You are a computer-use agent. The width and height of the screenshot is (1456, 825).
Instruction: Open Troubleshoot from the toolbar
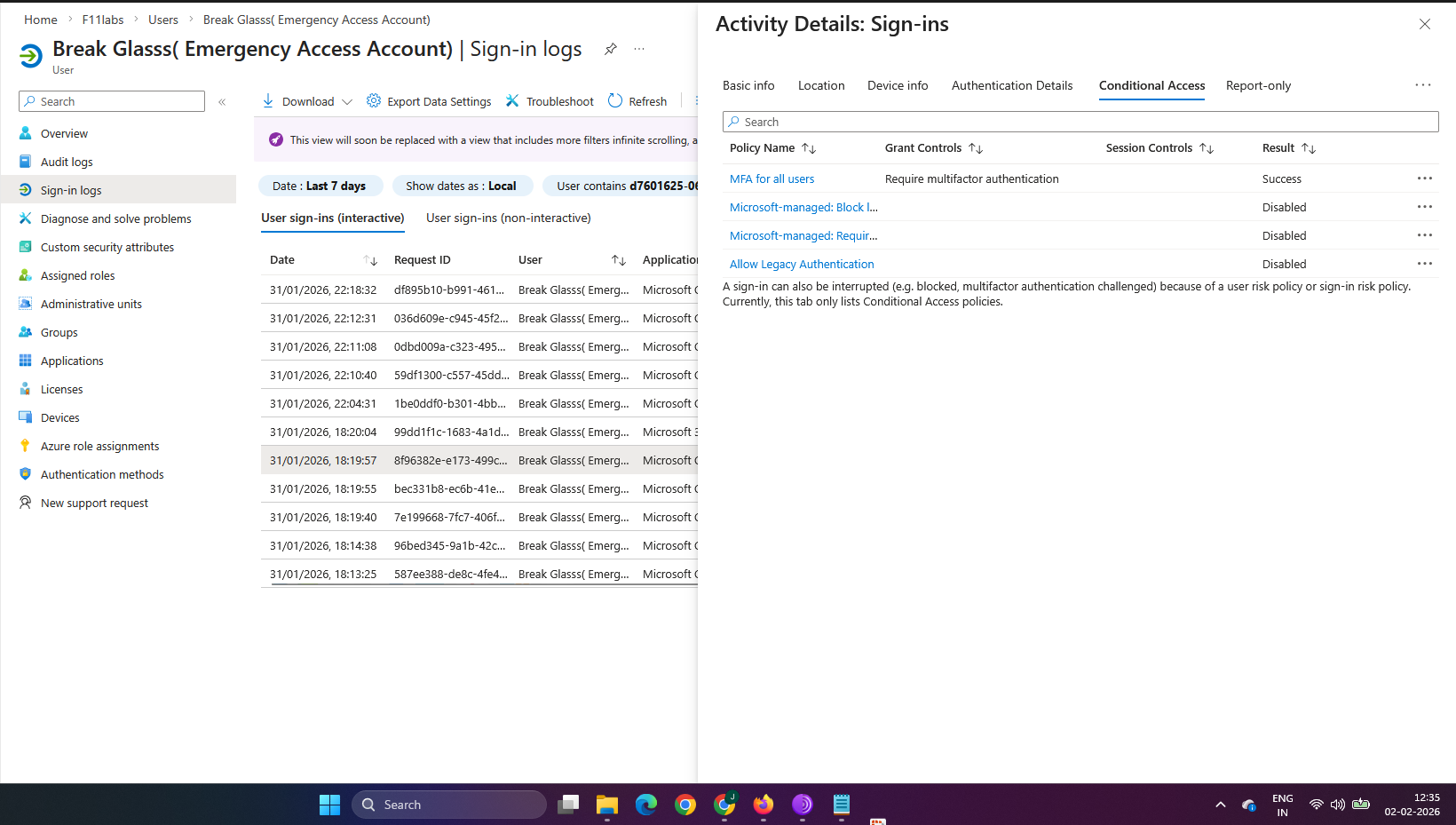[550, 101]
